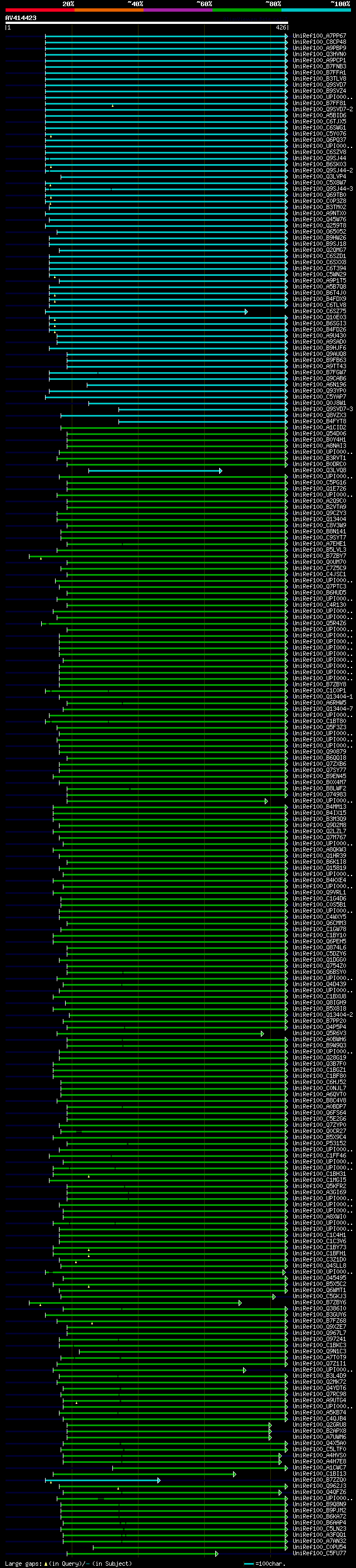Select the UniRef100_A9SAD0 label

(x=319, y=342)
